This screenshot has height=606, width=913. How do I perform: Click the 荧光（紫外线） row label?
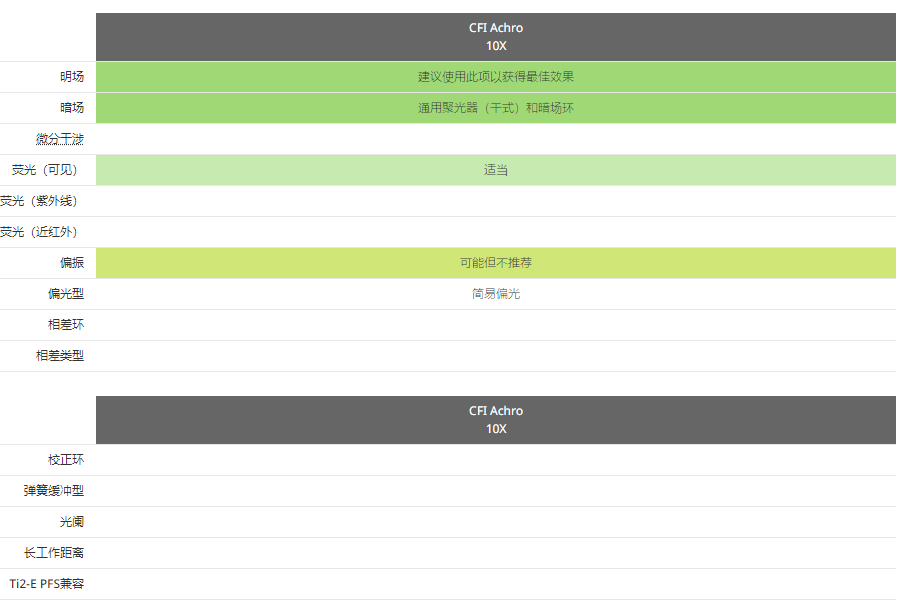[38, 201]
